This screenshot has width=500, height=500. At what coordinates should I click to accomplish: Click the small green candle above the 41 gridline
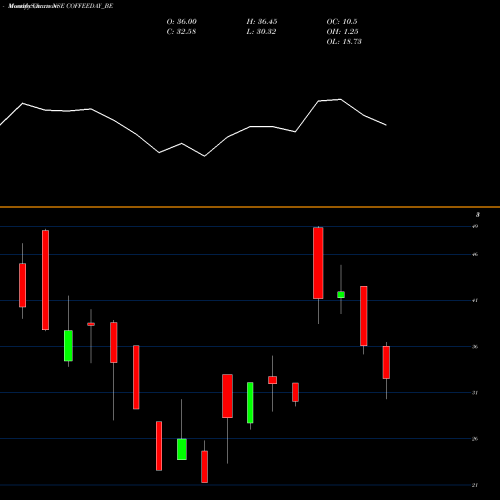click(x=341, y=295)
